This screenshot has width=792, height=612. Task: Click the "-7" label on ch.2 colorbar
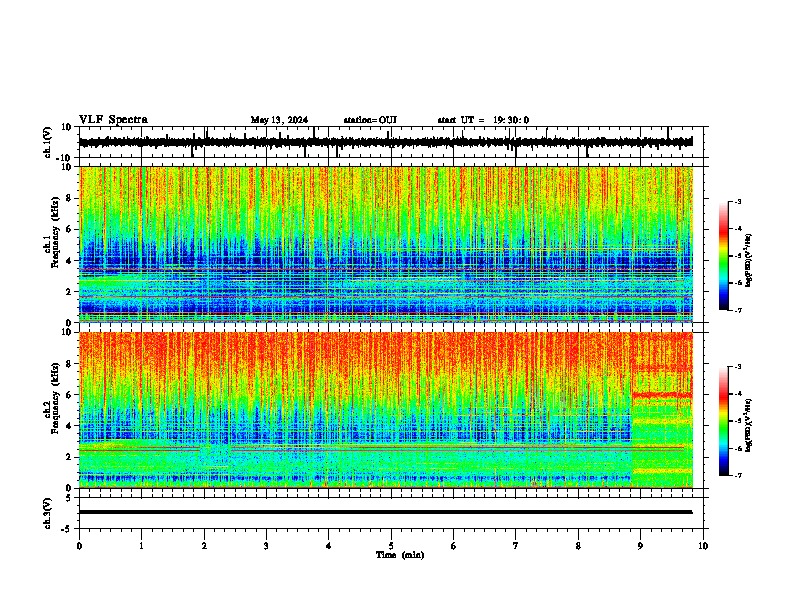(738, 476)
